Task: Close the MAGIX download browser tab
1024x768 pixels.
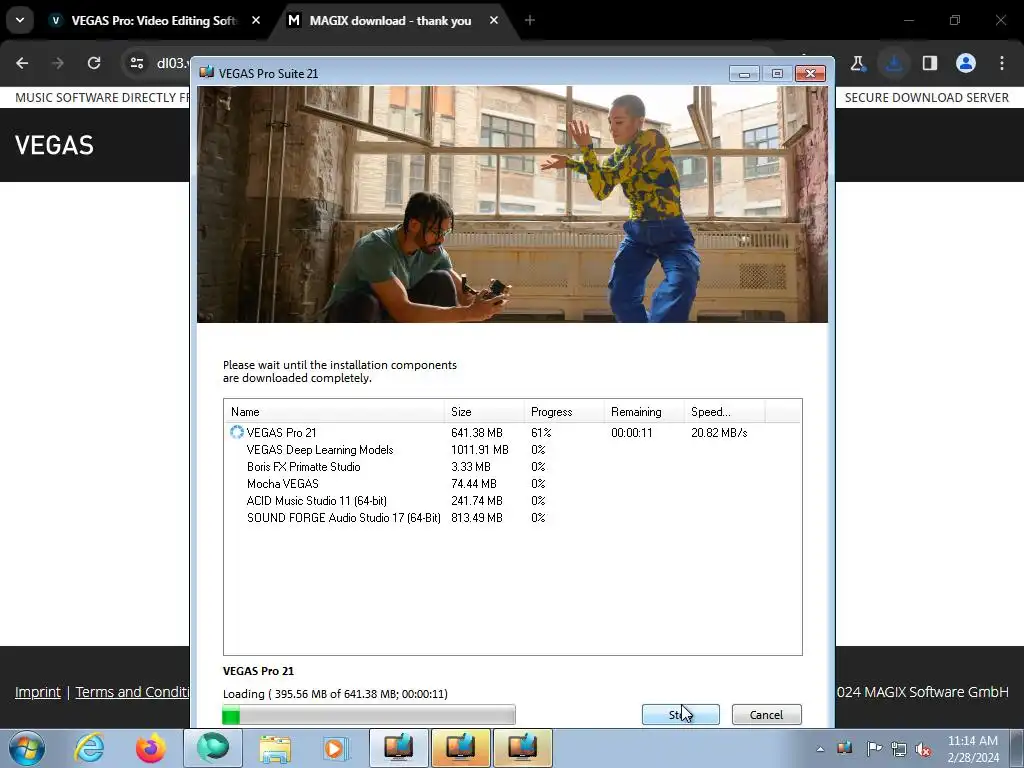Action: [494, 20]
